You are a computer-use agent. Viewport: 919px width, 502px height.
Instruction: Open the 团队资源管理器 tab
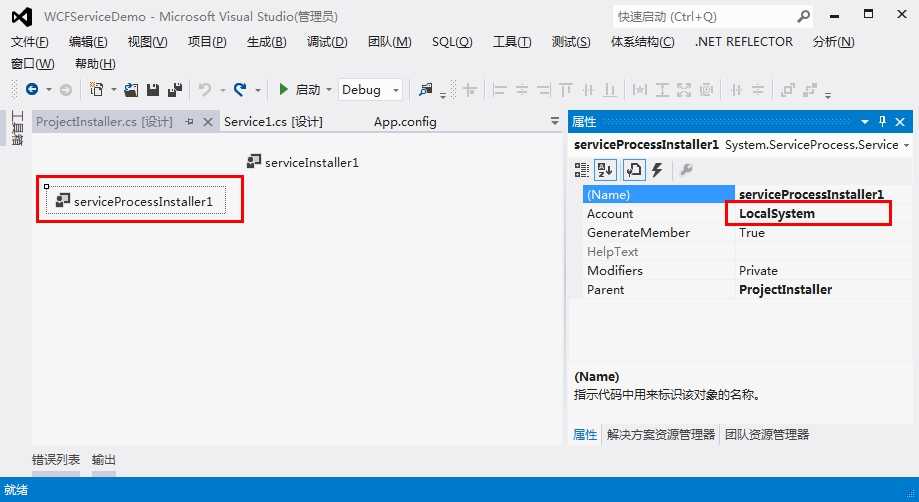[767, 435]
